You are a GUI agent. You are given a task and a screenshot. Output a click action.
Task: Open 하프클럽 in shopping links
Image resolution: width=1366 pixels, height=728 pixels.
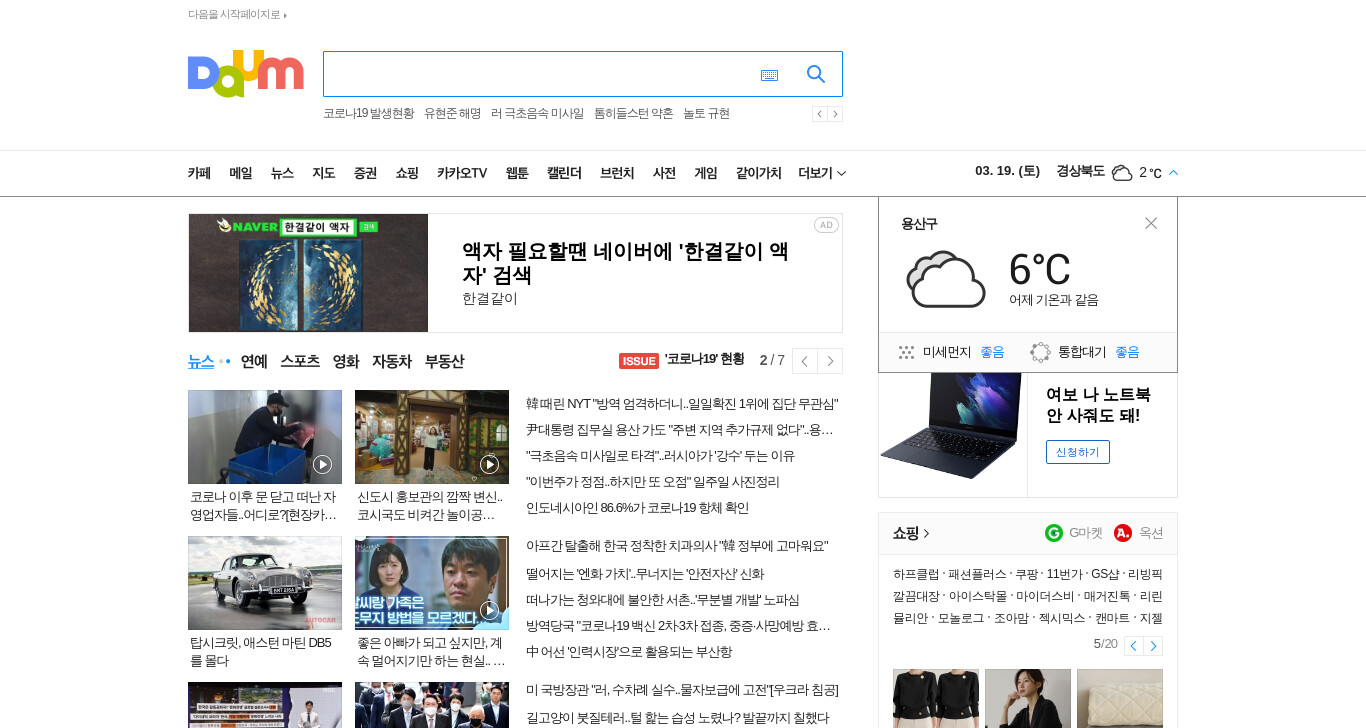pos(916,574)
